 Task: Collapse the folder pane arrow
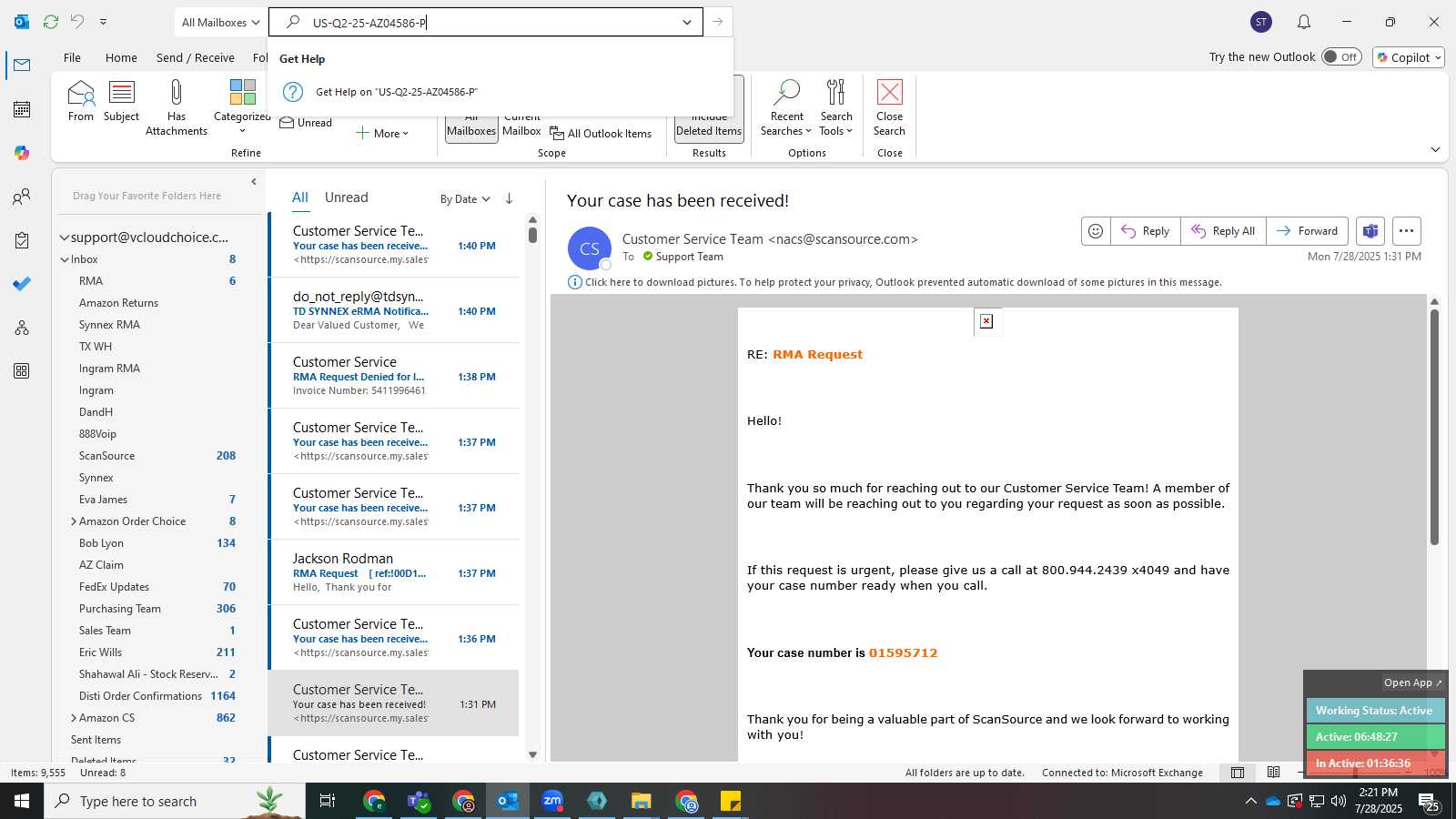(x=254, y=182)
